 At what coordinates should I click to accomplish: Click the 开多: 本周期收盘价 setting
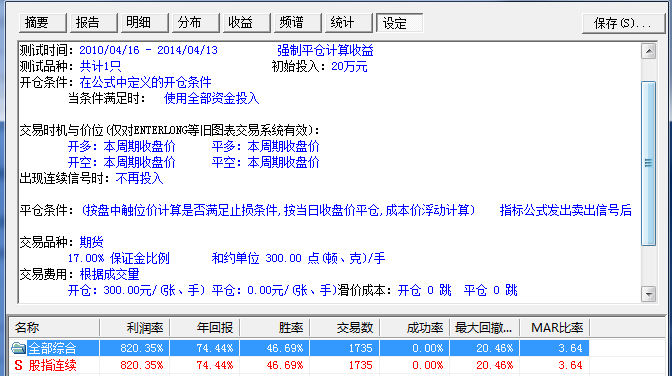pyautogui.click(x=122, y=146)
